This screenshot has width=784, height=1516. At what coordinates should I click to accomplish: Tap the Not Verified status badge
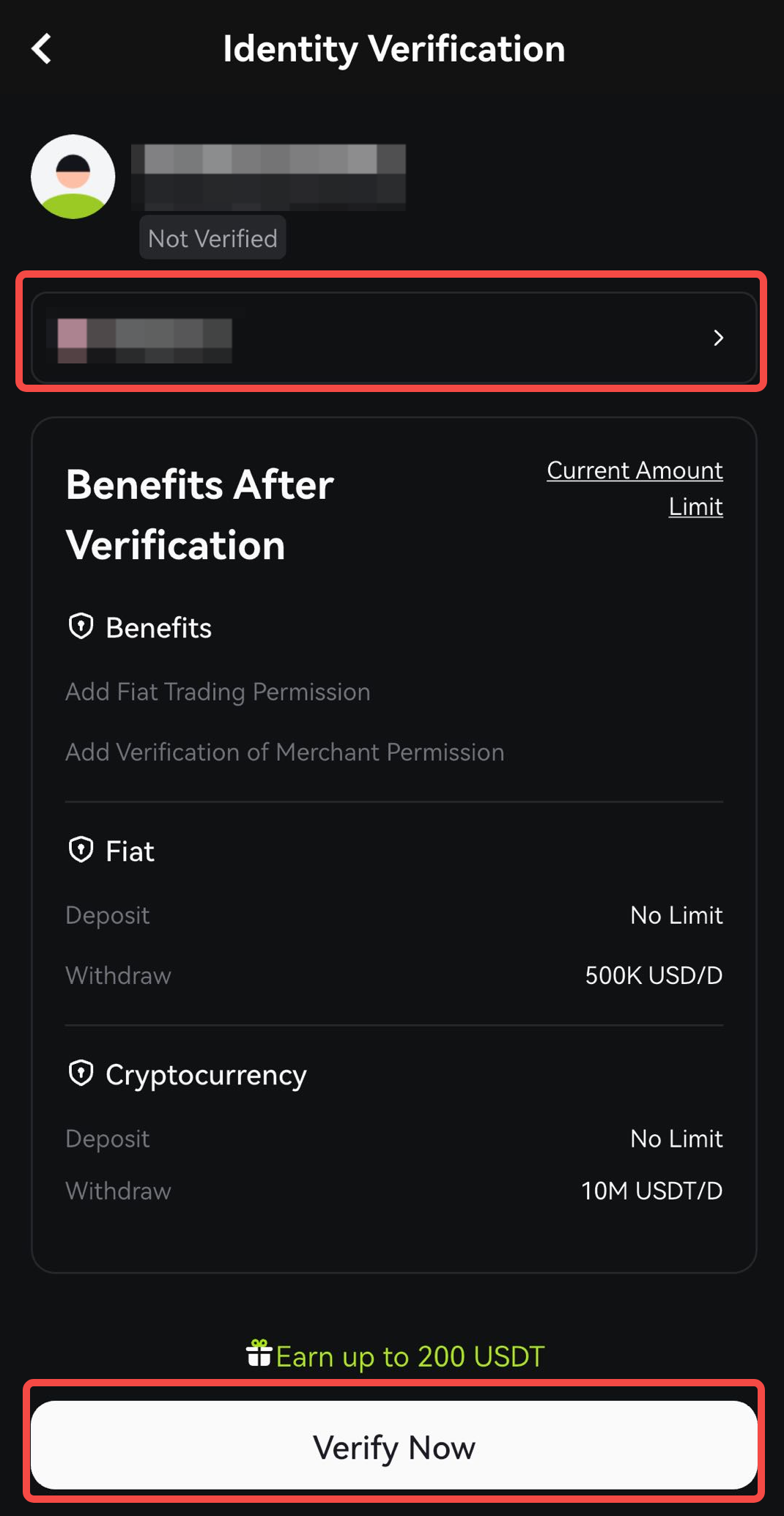tap(212, 238)
